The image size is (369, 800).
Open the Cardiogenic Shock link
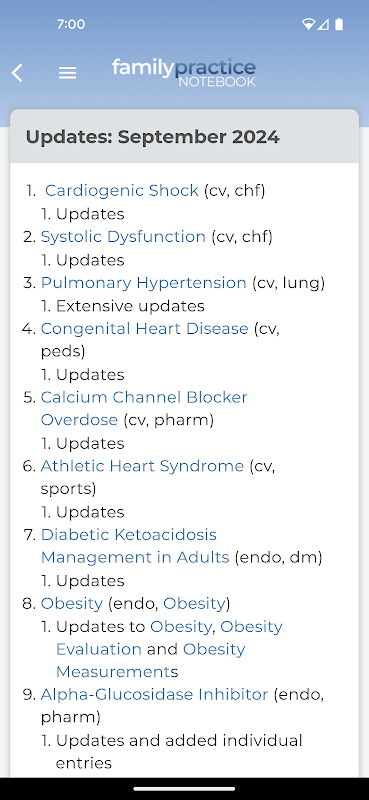point(121,190)
